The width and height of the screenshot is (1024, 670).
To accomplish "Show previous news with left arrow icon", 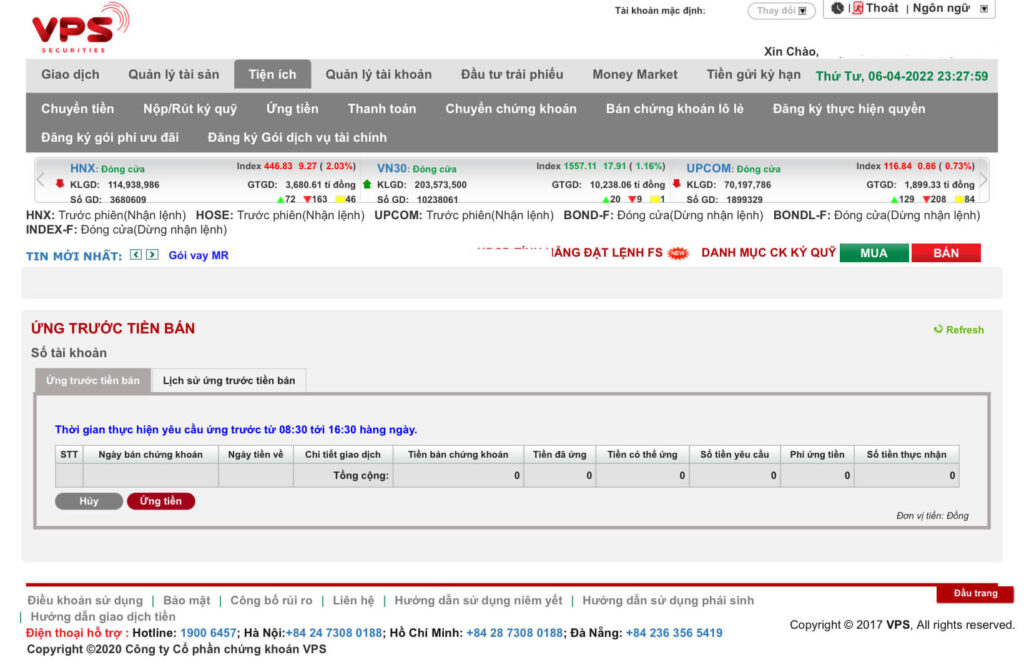I will click(135, 255).
